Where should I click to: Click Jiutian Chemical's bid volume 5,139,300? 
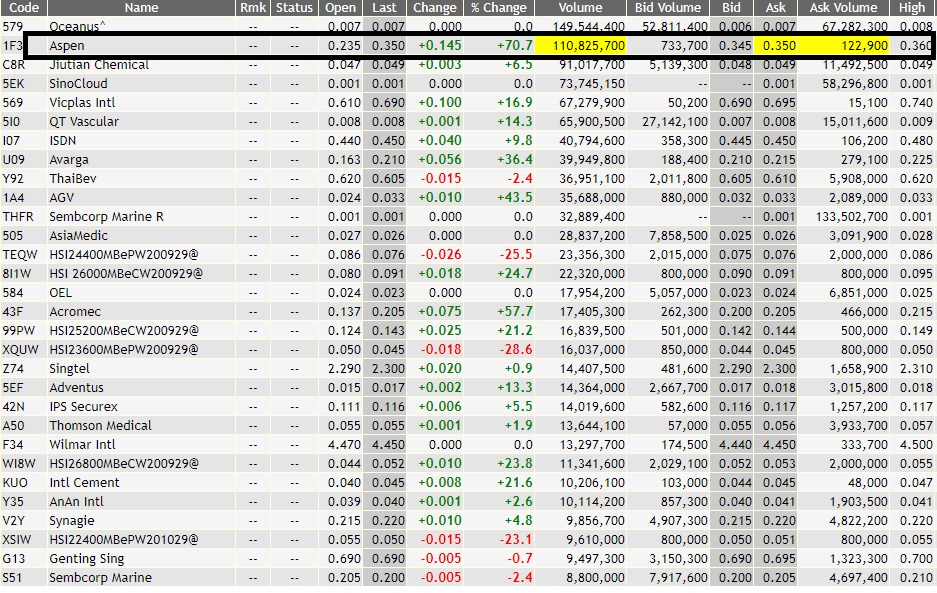[678, 65]
